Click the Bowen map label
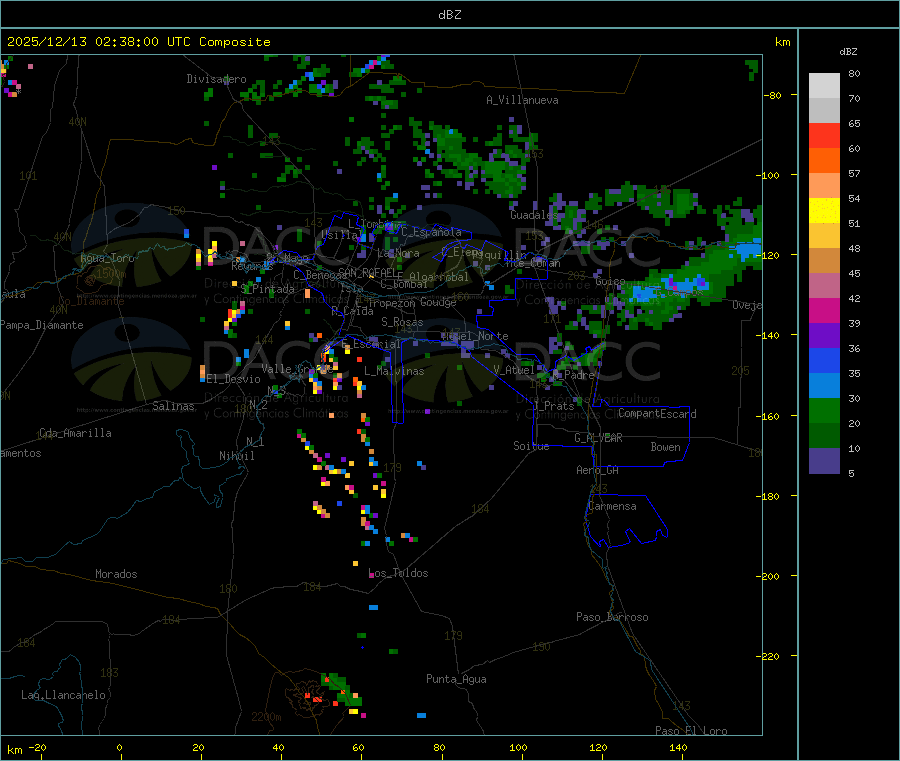The image size is (900, 761). pos(665,447)
